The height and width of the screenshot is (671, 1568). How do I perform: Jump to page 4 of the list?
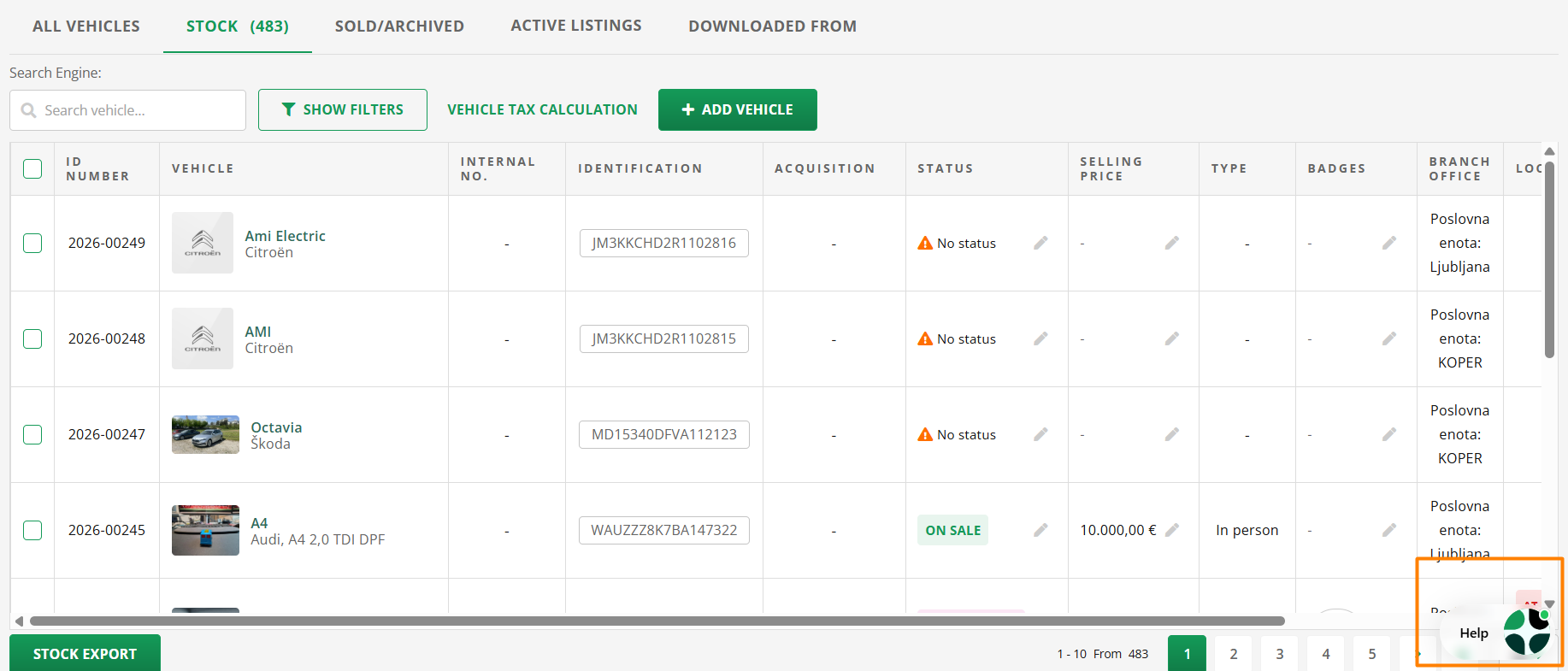point(1326,653)
